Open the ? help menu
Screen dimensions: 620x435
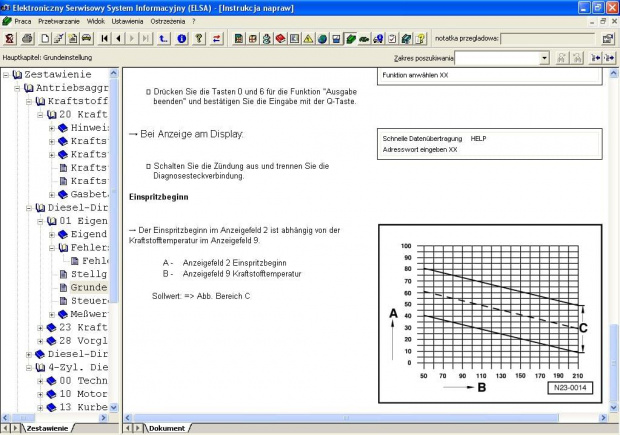pos(194,21)
